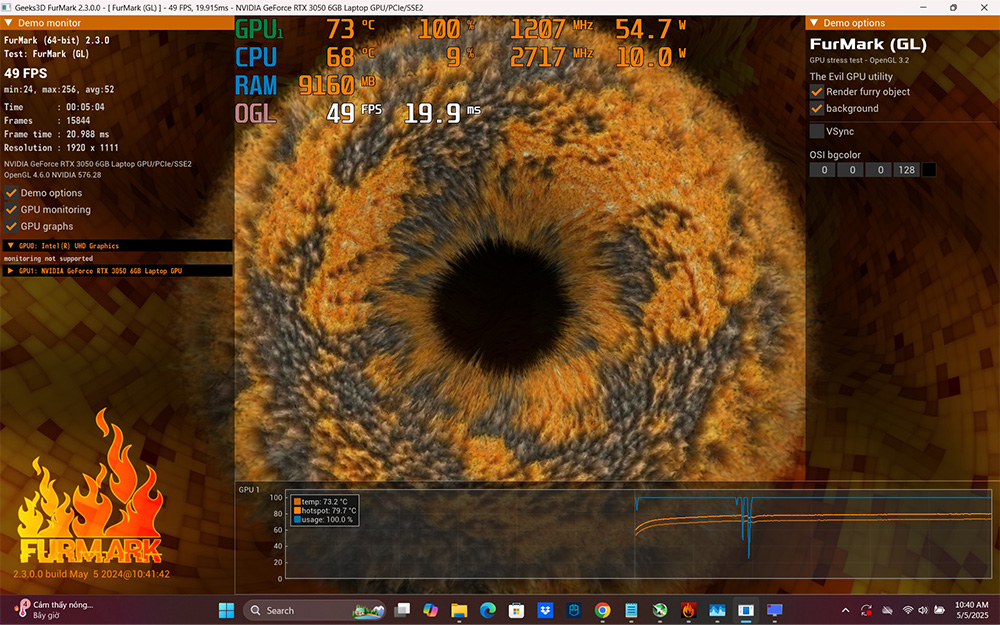1000x625 pixels.
Task: Switch to the FurMark flame icon on the taskbar
Action: click(x=688, y=610)
